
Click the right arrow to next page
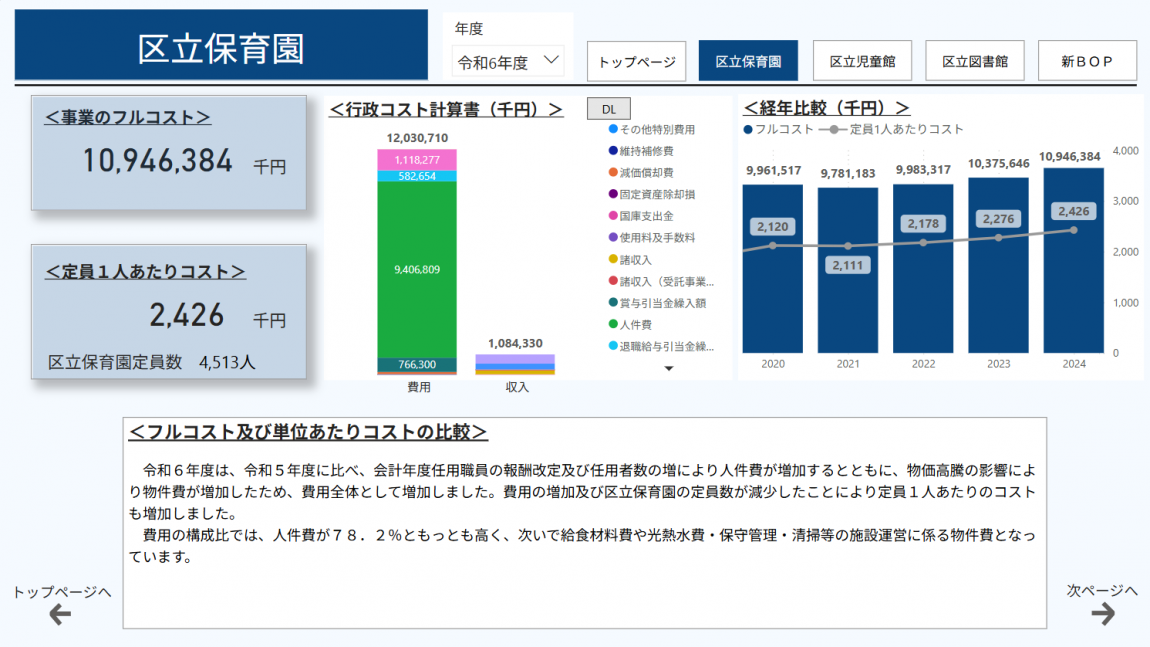coord(1102,614)
